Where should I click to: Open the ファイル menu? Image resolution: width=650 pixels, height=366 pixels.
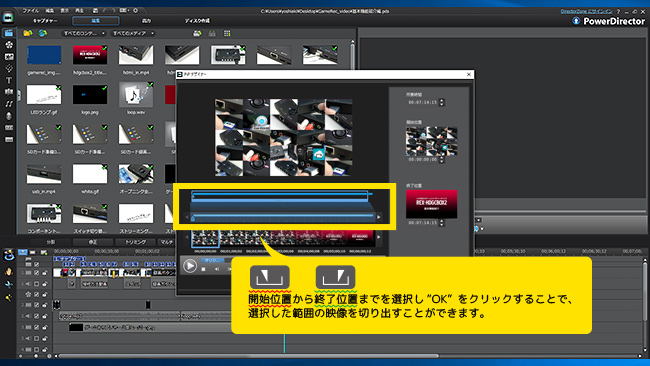click(31, 11)
